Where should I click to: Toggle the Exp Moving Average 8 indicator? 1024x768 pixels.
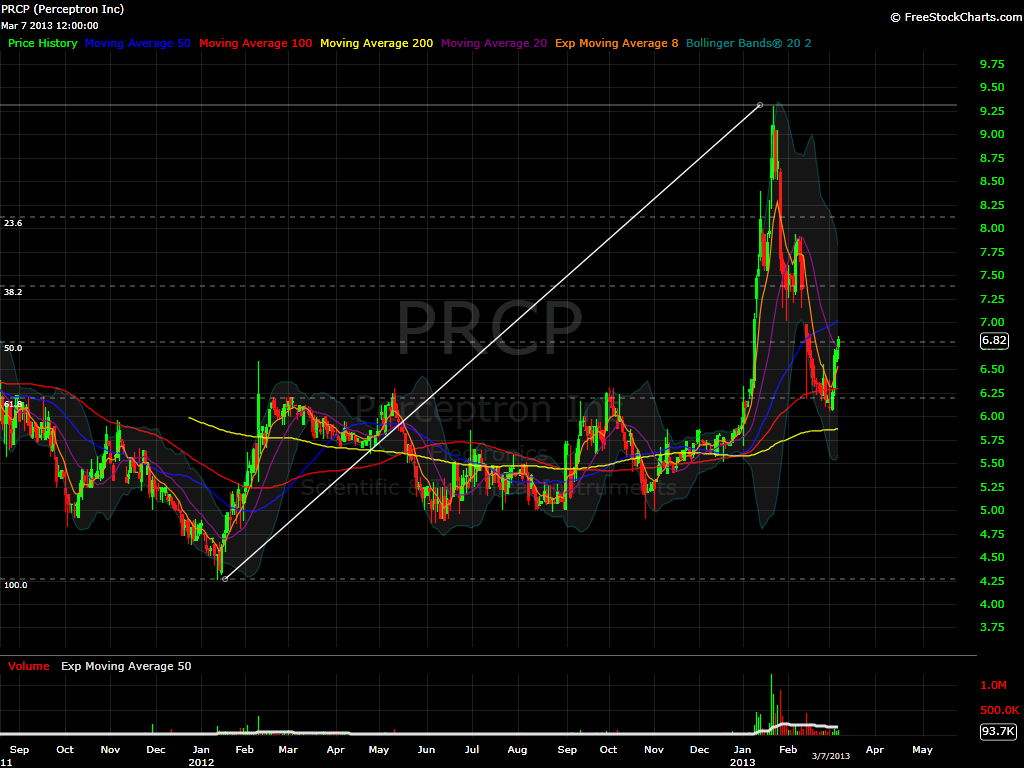pos(616,43)
